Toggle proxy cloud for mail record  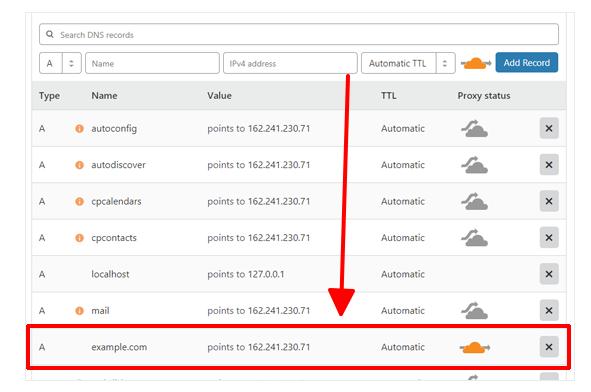475,311
